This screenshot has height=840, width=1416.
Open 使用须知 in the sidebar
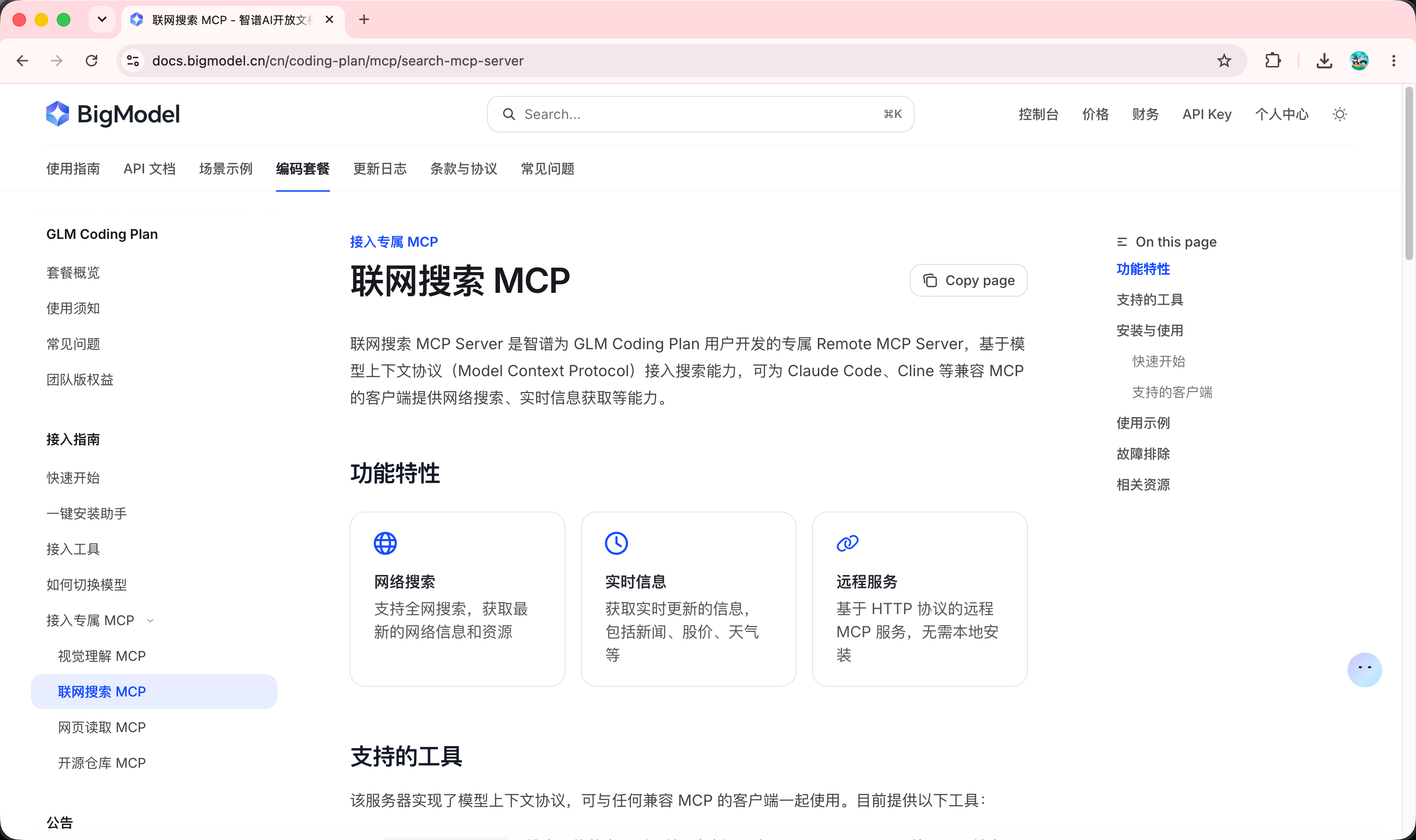[x=73, y=308]
